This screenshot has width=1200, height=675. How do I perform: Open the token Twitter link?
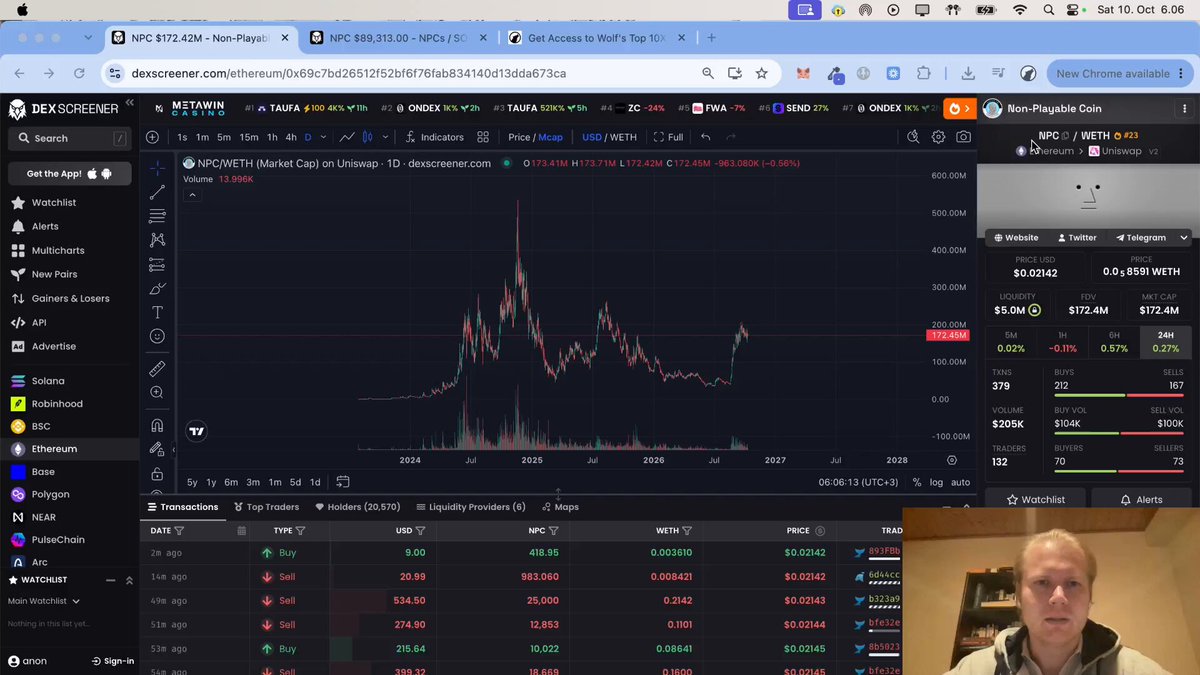(x=1077, y=238)
